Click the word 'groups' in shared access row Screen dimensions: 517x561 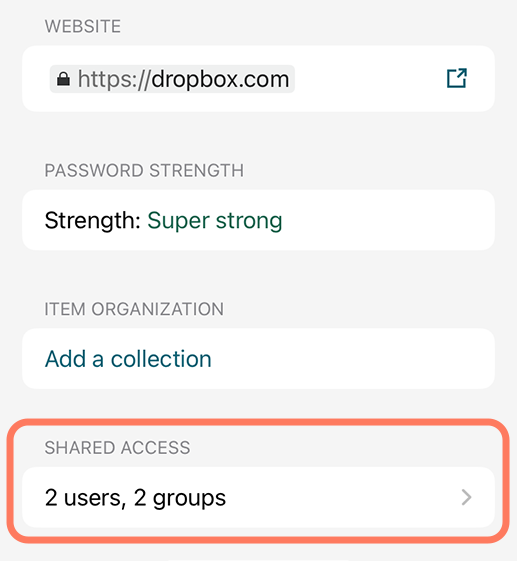[189, 498]
